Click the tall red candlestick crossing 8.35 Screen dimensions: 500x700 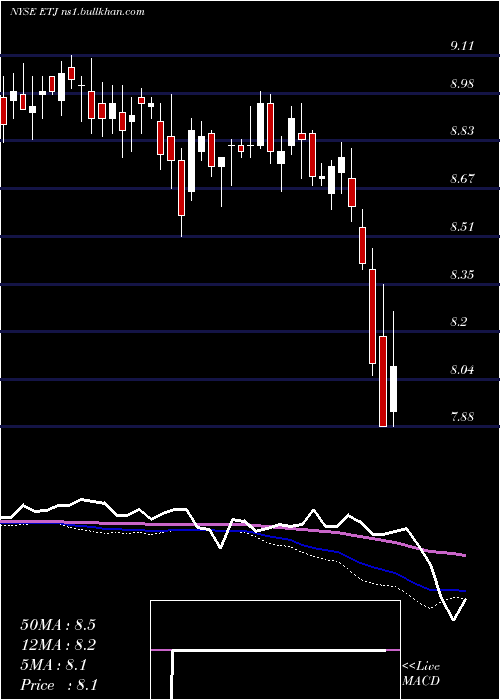point(372,316)
